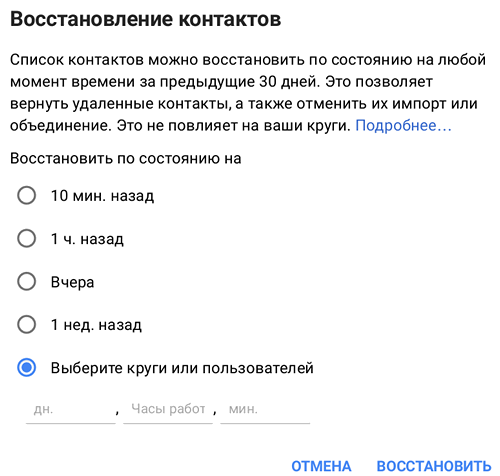500x476 pixels.
Task: Click the "1 ч. назад" label text
Action: point(87,239)
